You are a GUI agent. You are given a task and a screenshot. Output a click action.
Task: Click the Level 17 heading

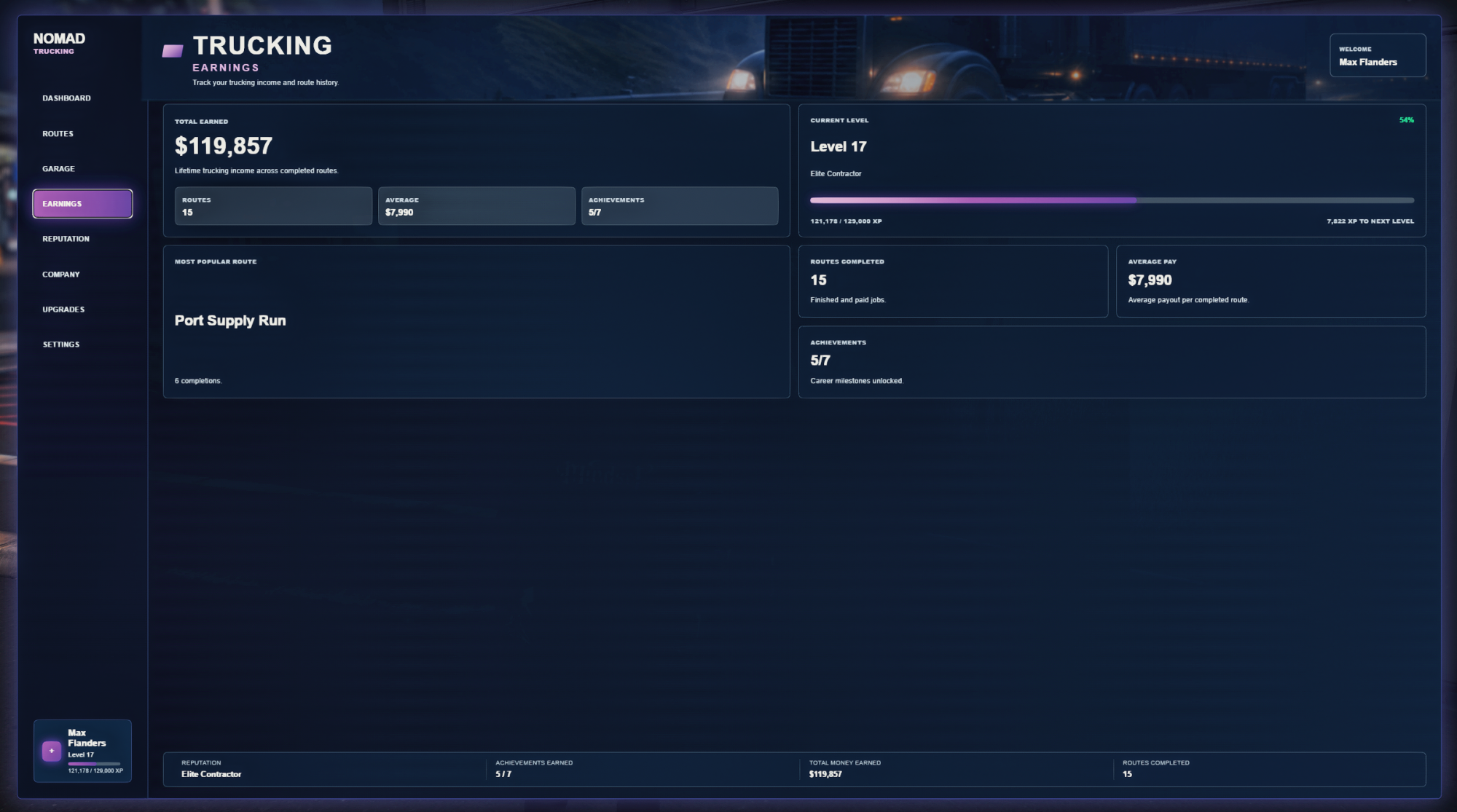pyautogui.click(x=839, y=146)
